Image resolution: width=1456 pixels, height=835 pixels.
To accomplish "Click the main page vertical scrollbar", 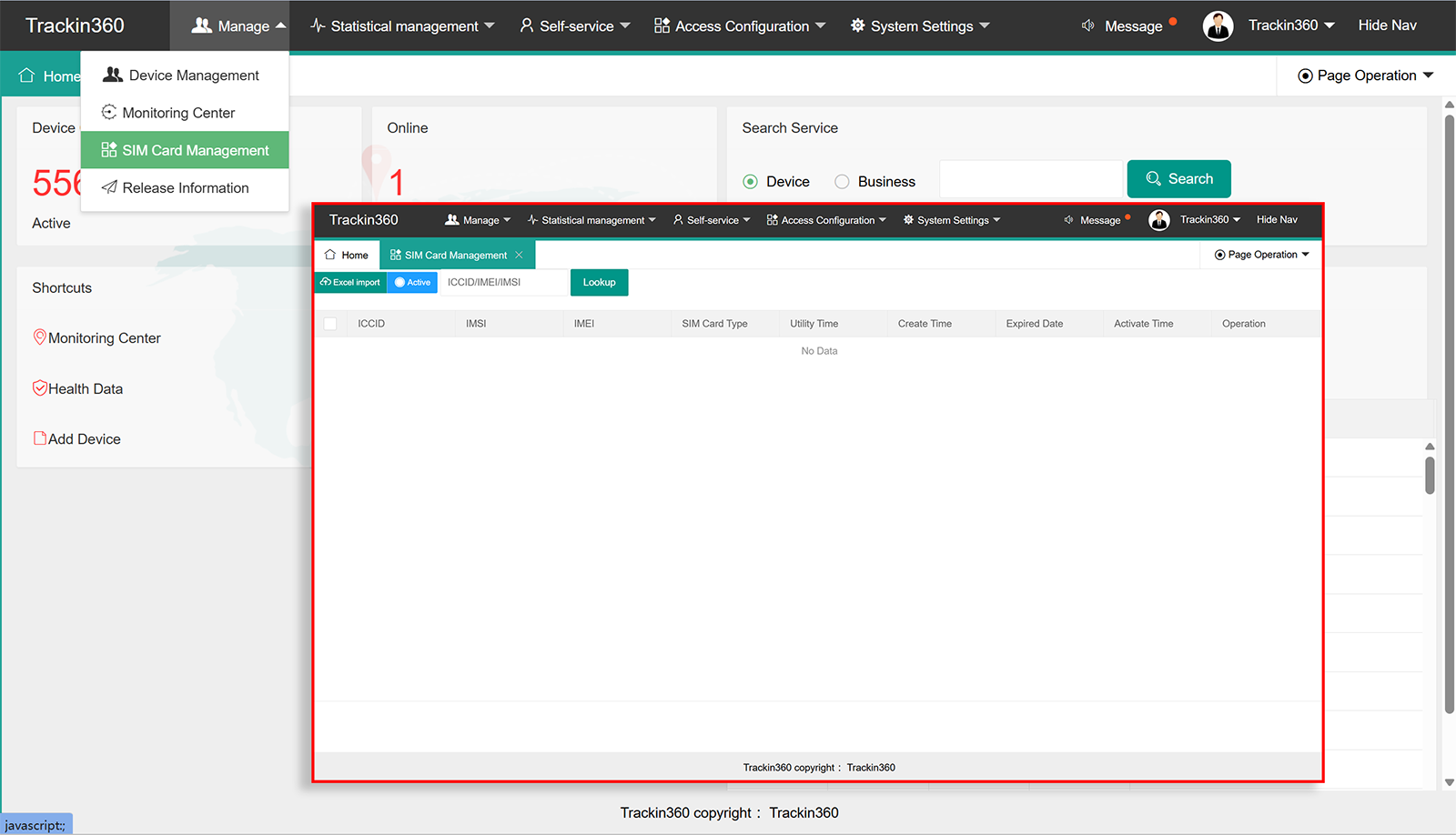I will tap(1450, 414).
